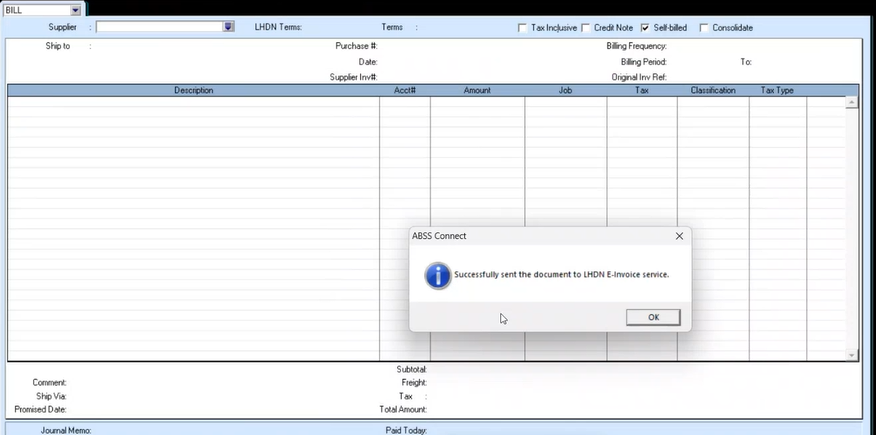This screenshot has height=435, width=876.
Task: Click the ABSS Connect dialog title bar
Action: [x=530, y=236]
